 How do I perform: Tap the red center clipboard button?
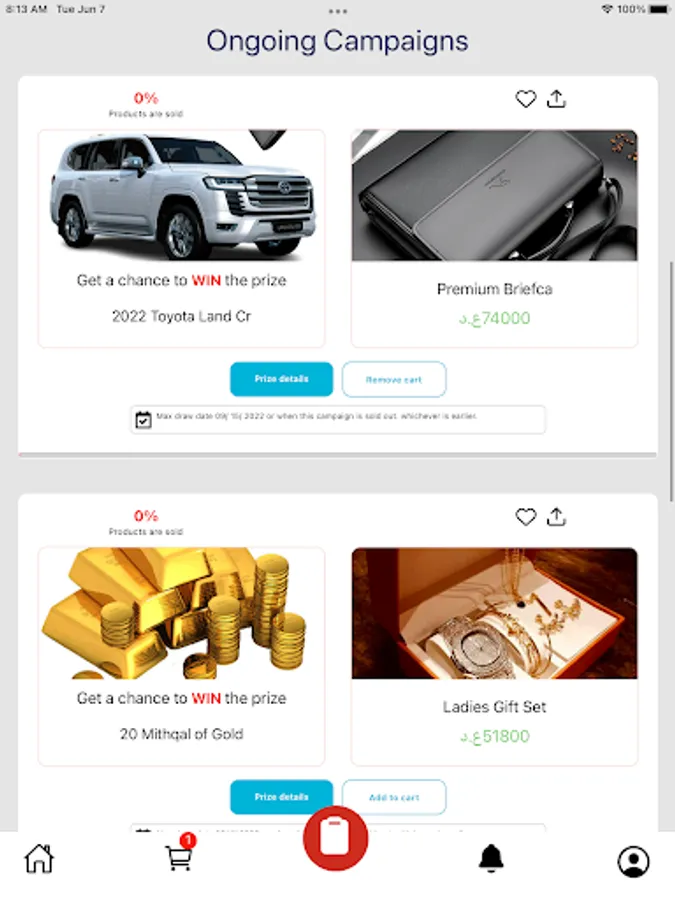335,838
